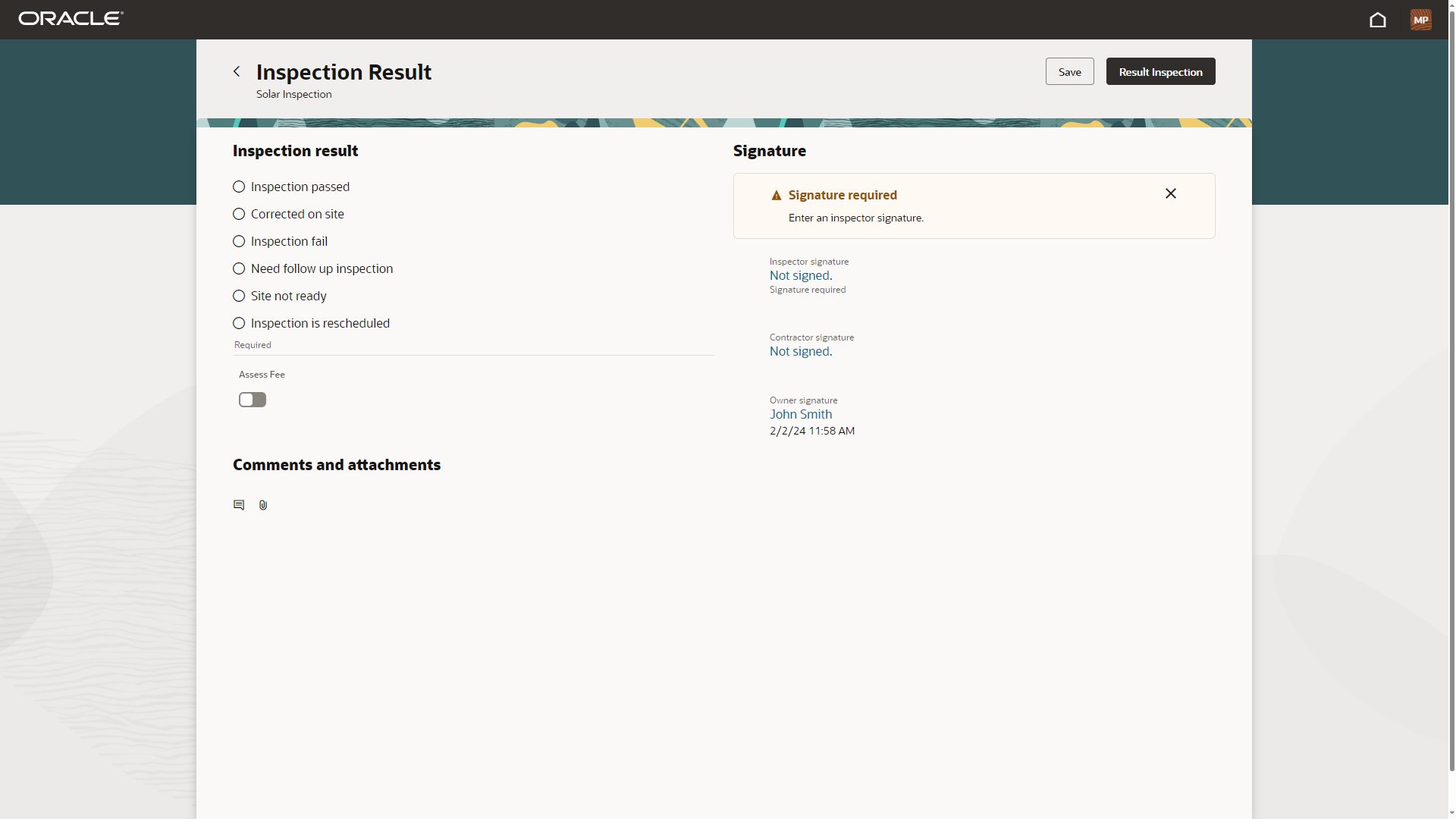Open the comment icon under Comments and attachments

[238, 504]
